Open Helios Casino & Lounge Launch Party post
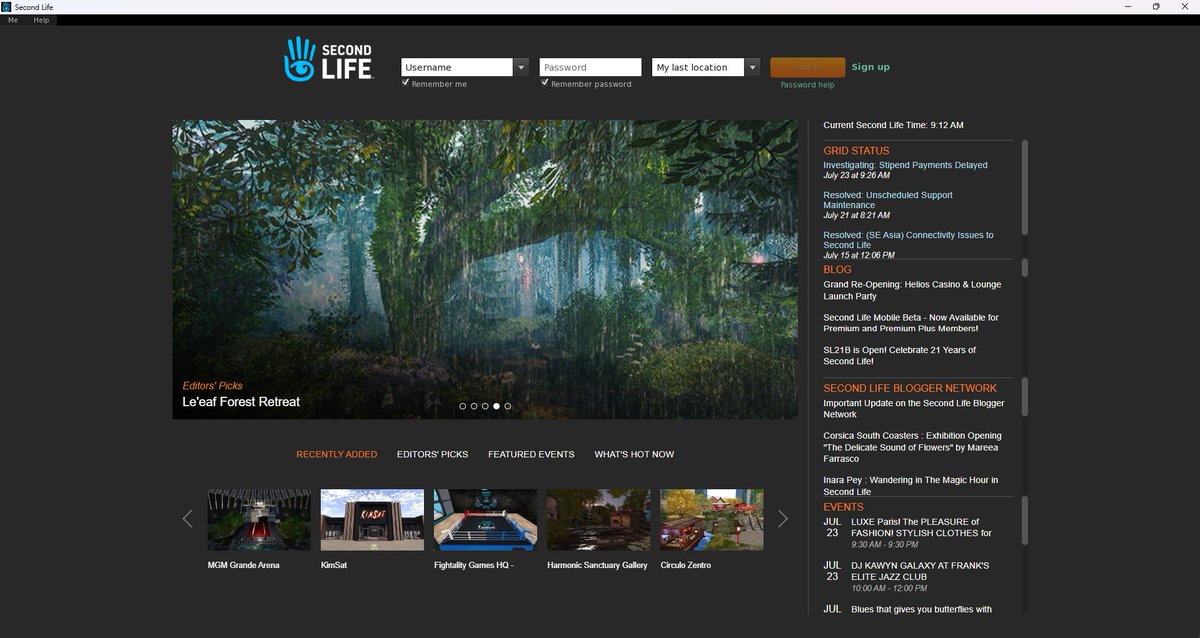1200x638 pixels. (x=912, y=290)
